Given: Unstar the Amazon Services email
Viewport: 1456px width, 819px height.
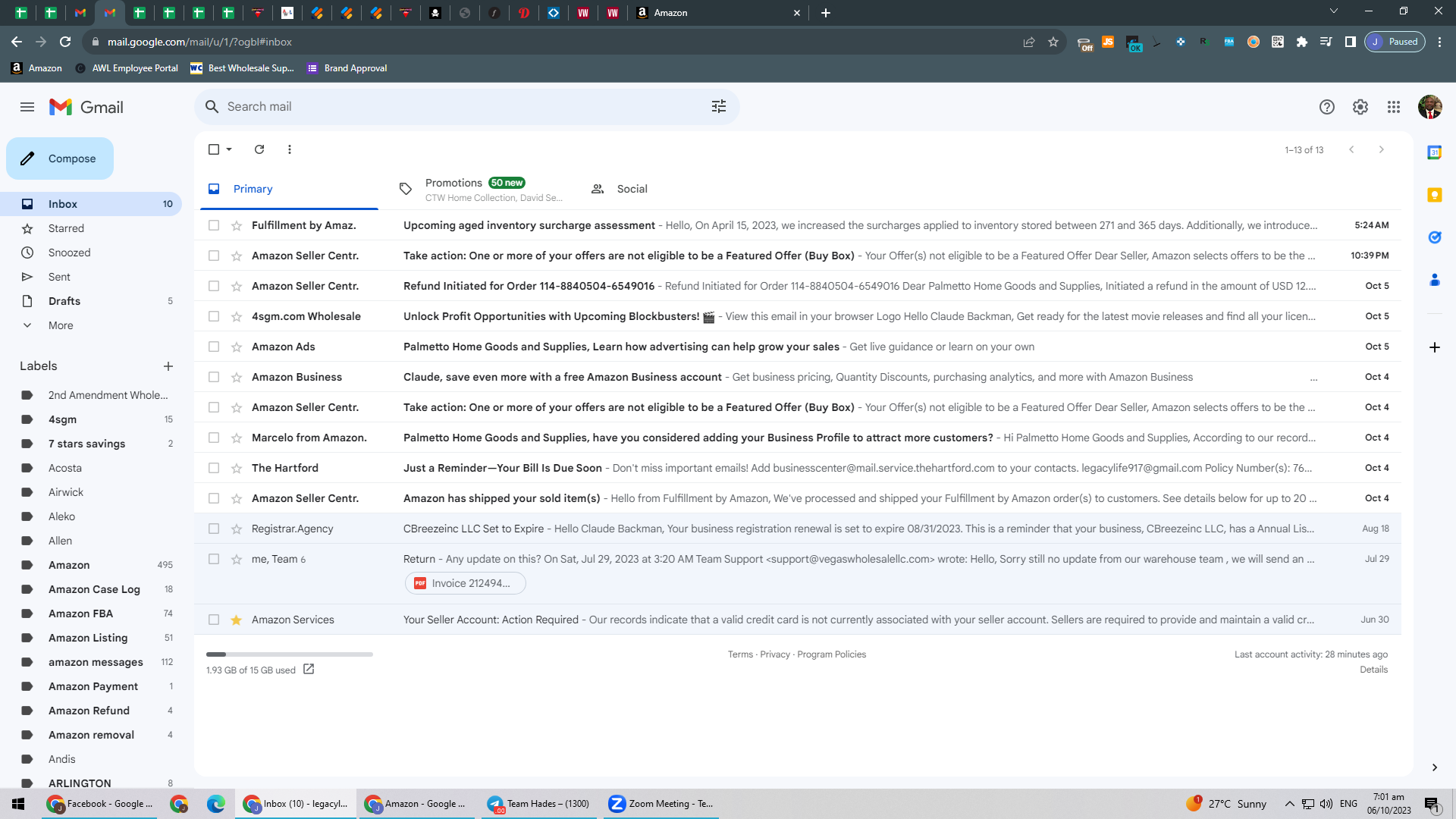Looking at the screenshot, I should pos(237,620).
